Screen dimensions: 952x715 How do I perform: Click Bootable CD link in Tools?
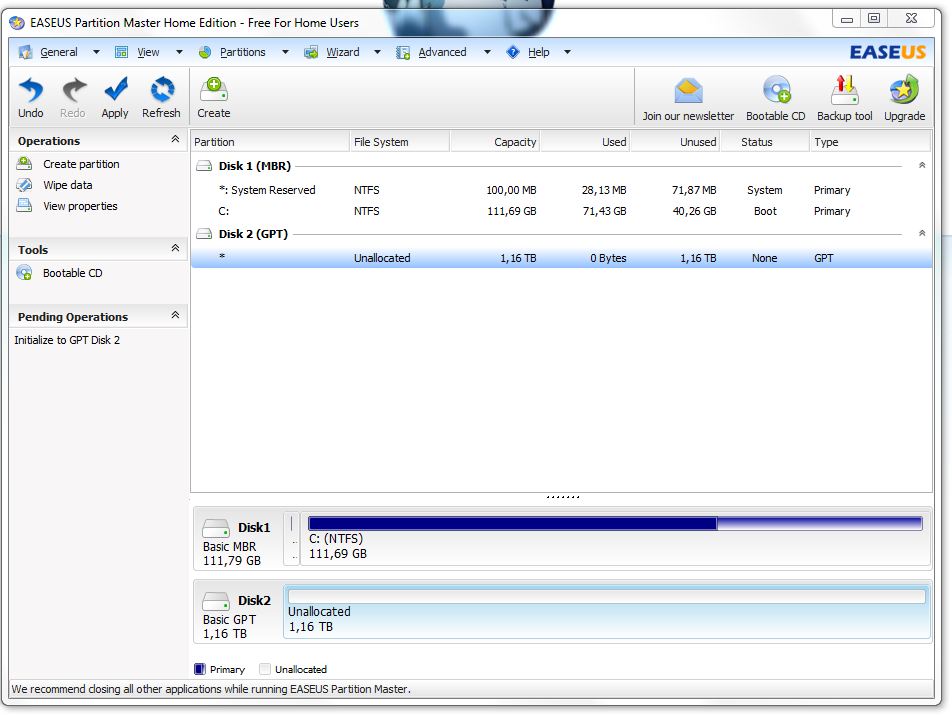tap(73, 273)
